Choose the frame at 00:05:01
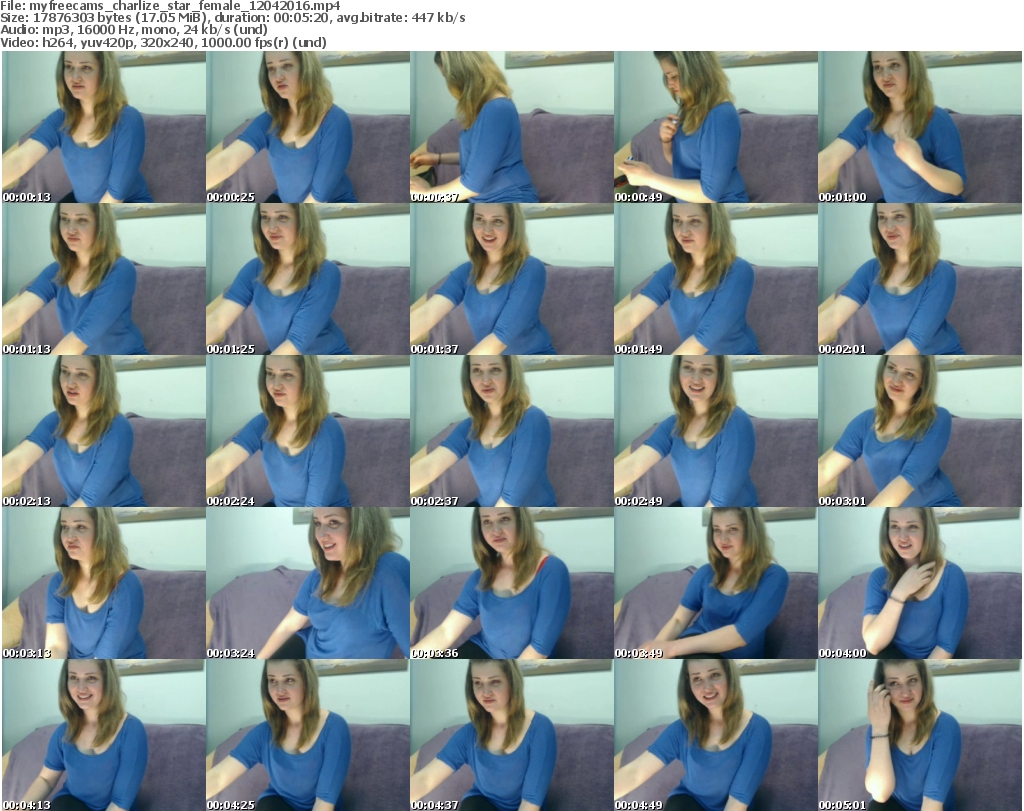Viewport: 1024px width, 811px height. [920, 735]
